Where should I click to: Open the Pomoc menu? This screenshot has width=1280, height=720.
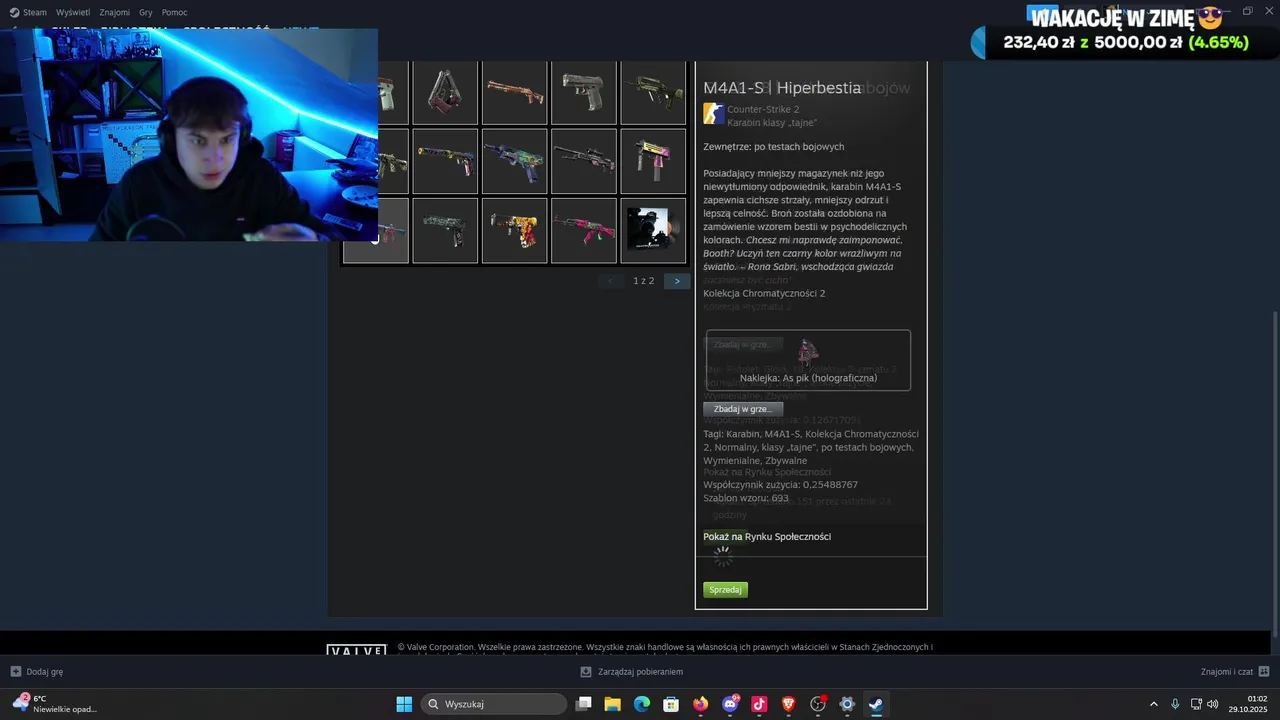(175, 12)
